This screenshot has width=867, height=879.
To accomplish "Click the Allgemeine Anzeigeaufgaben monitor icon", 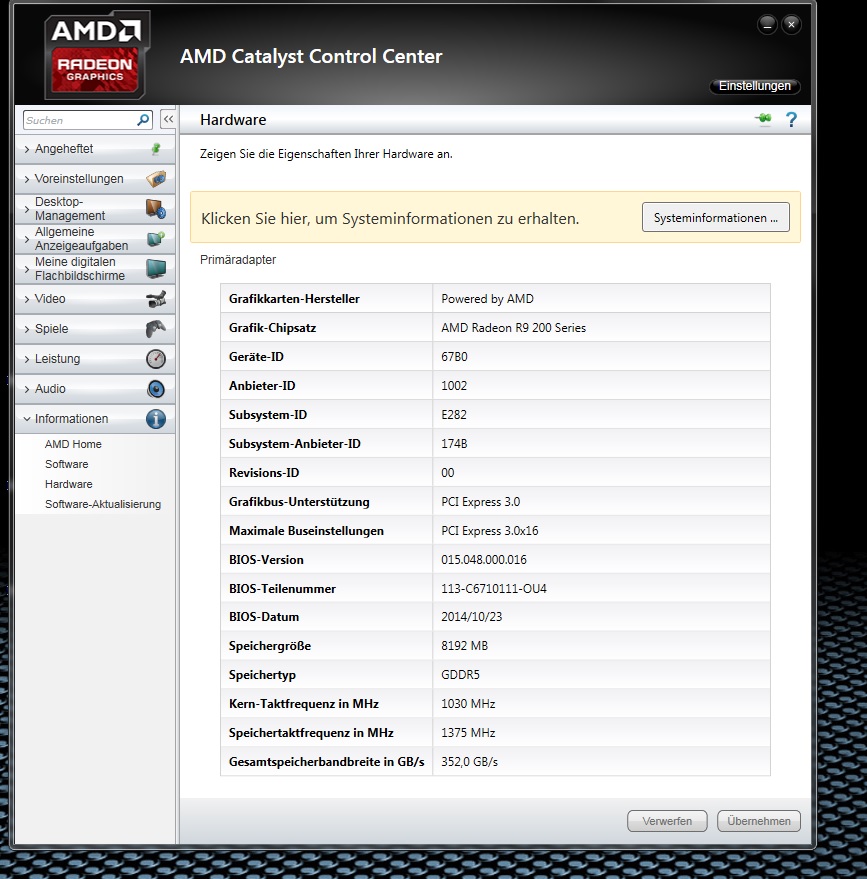I will [x=156, y=239].
